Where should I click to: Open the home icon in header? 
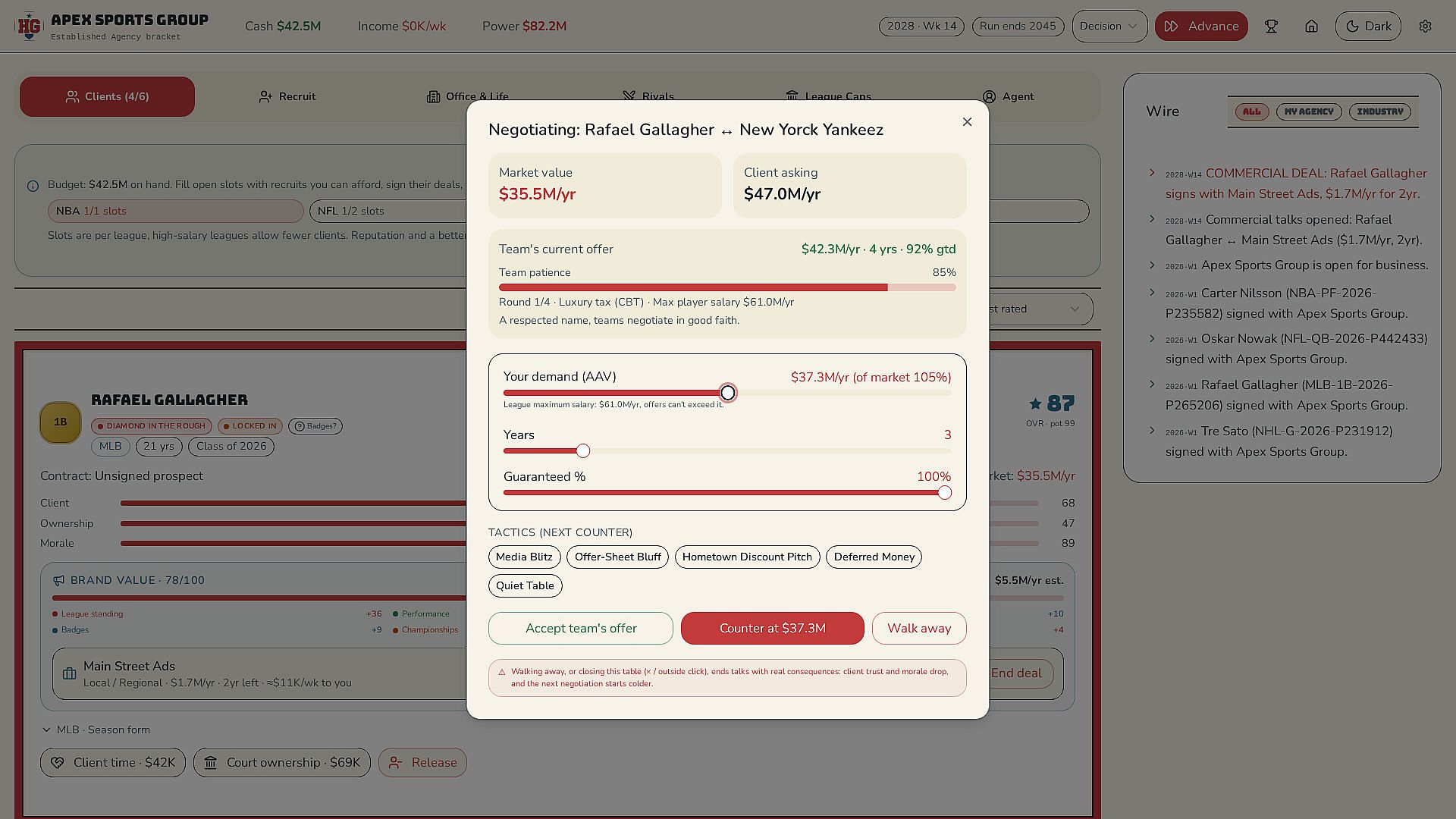[1311, 27]
